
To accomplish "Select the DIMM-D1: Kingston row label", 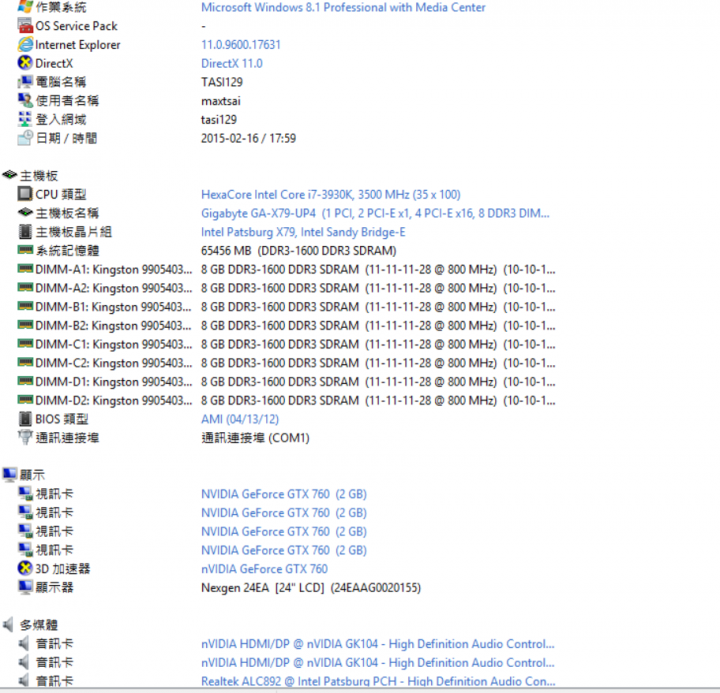I will 114,382.
